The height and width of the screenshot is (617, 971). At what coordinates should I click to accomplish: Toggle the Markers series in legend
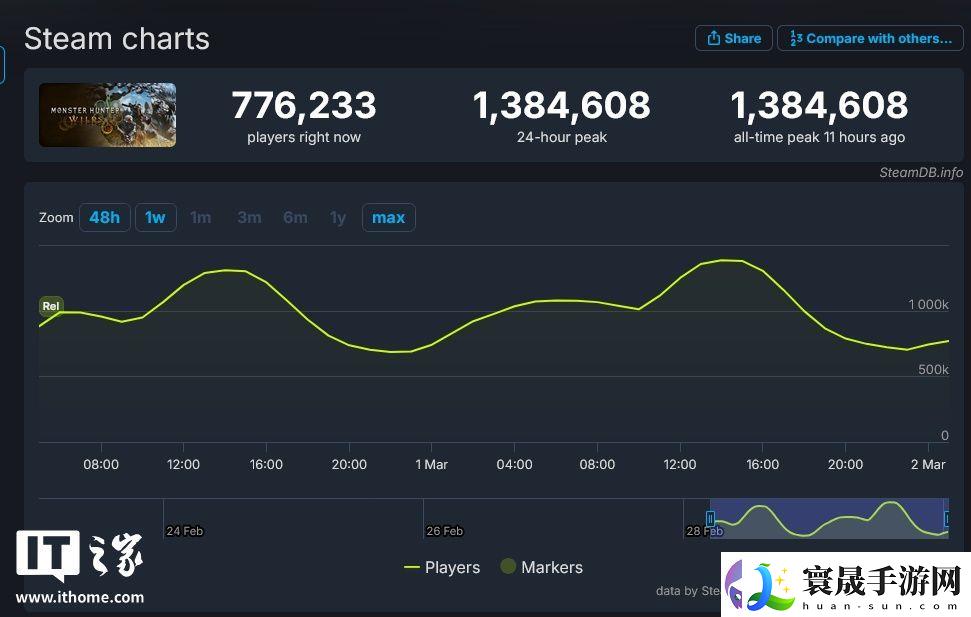[x=541, y=567]
